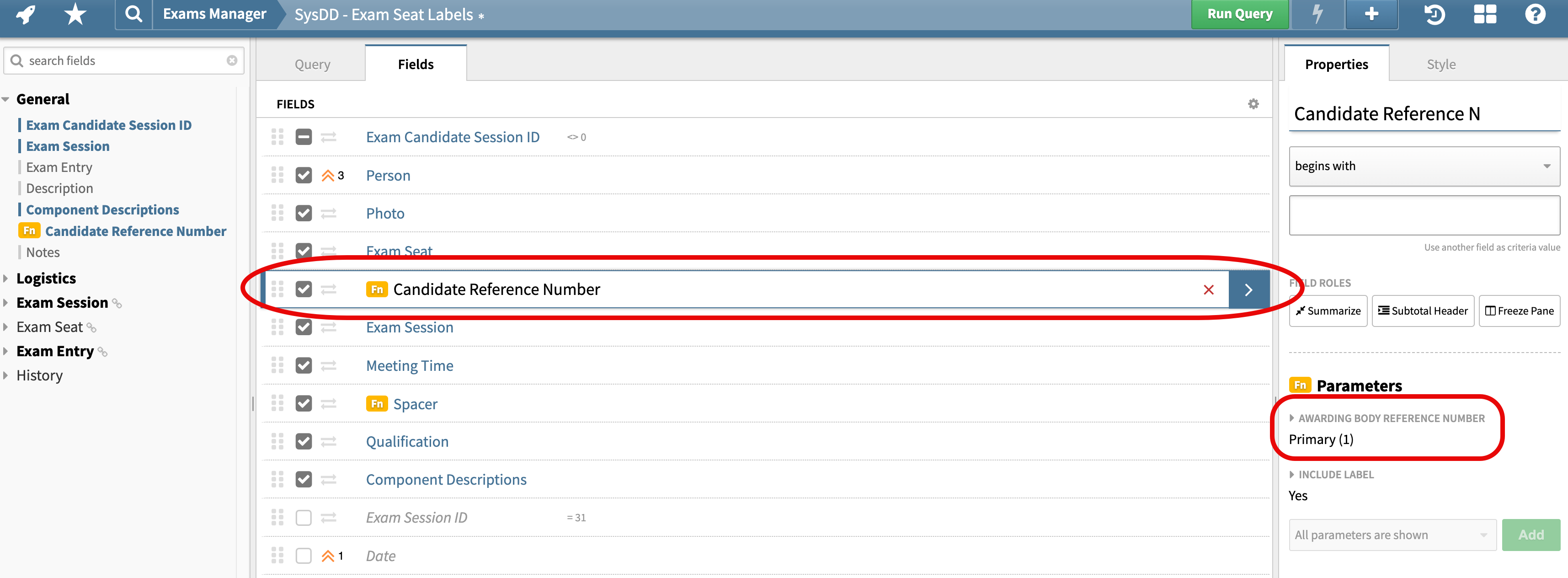Click the rocket launcher icon
Viewport: 1568px width, 578px height.
26,13
